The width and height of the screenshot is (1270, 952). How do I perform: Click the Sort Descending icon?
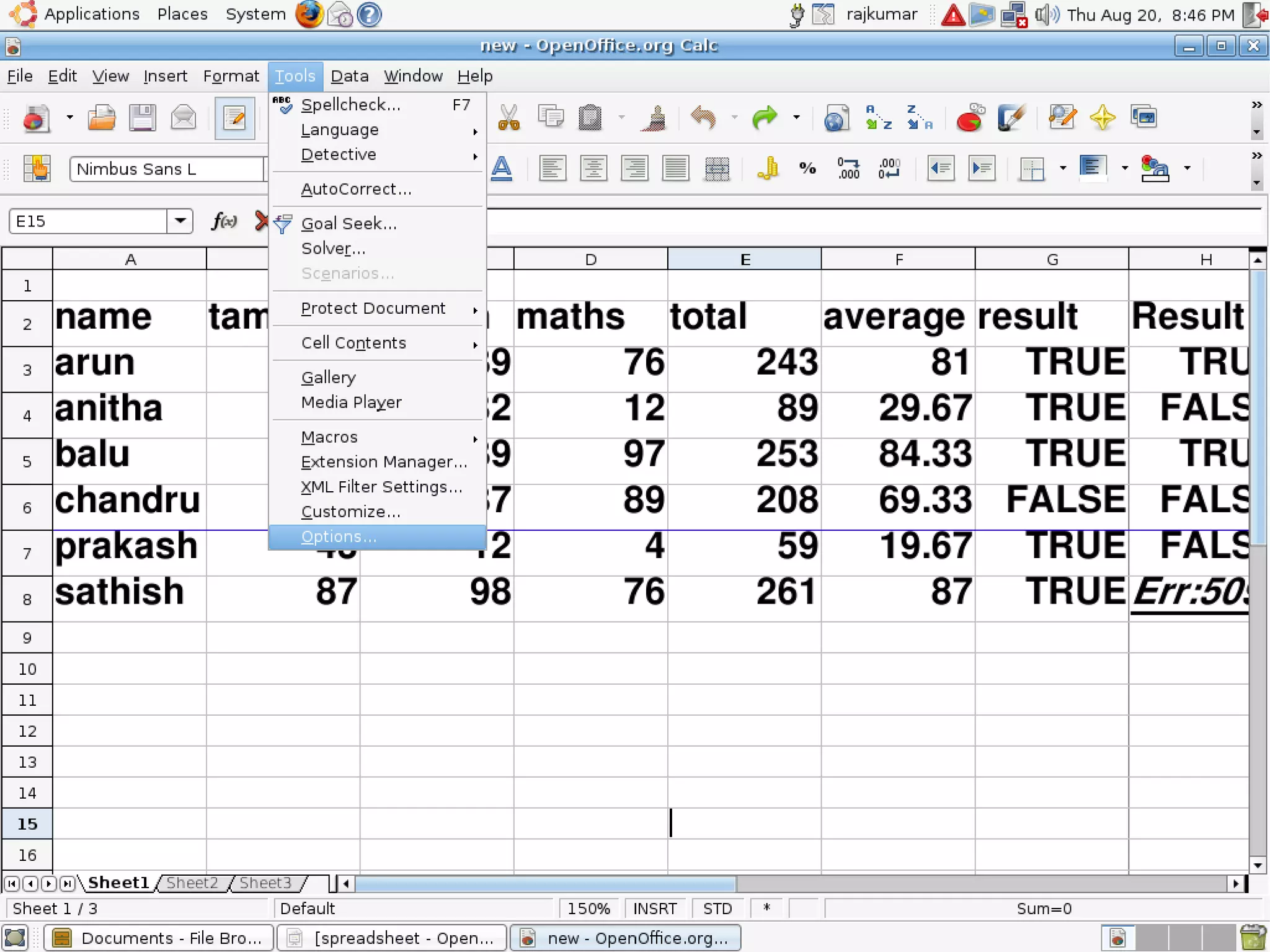[919, 118]
